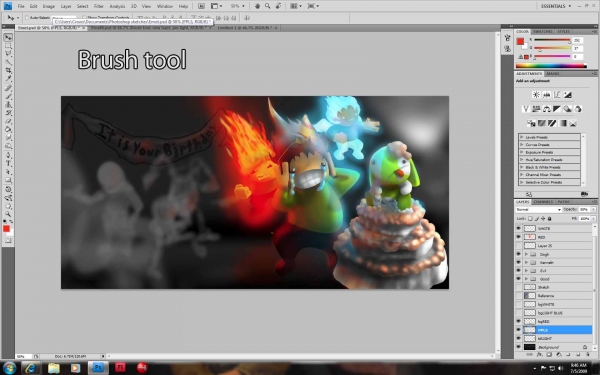Image resolution: width=600 pixels, height=375 pixels.
Task: Switch to the Masks tab
Action: point(553,73)
